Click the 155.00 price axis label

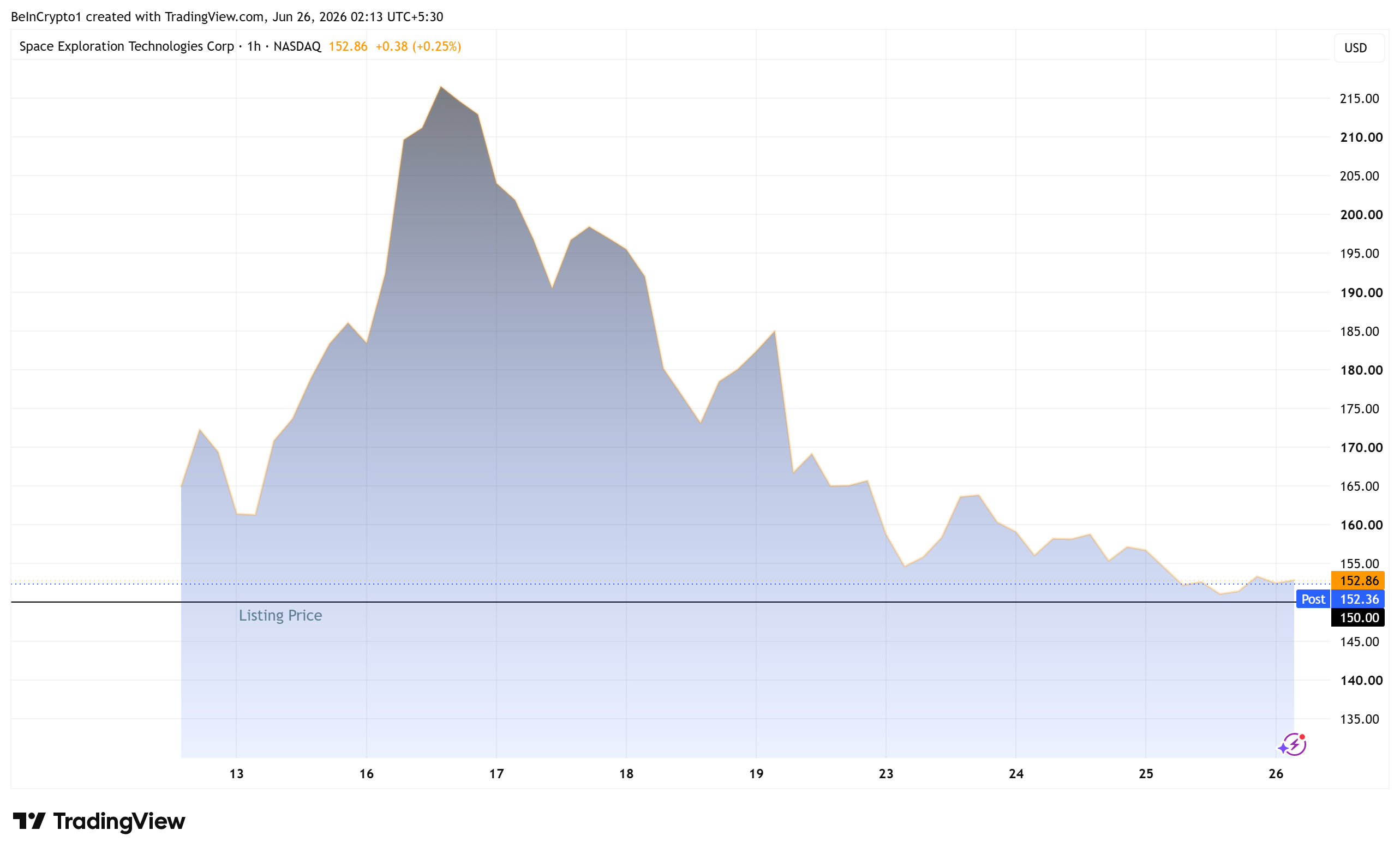point(1359,564)
